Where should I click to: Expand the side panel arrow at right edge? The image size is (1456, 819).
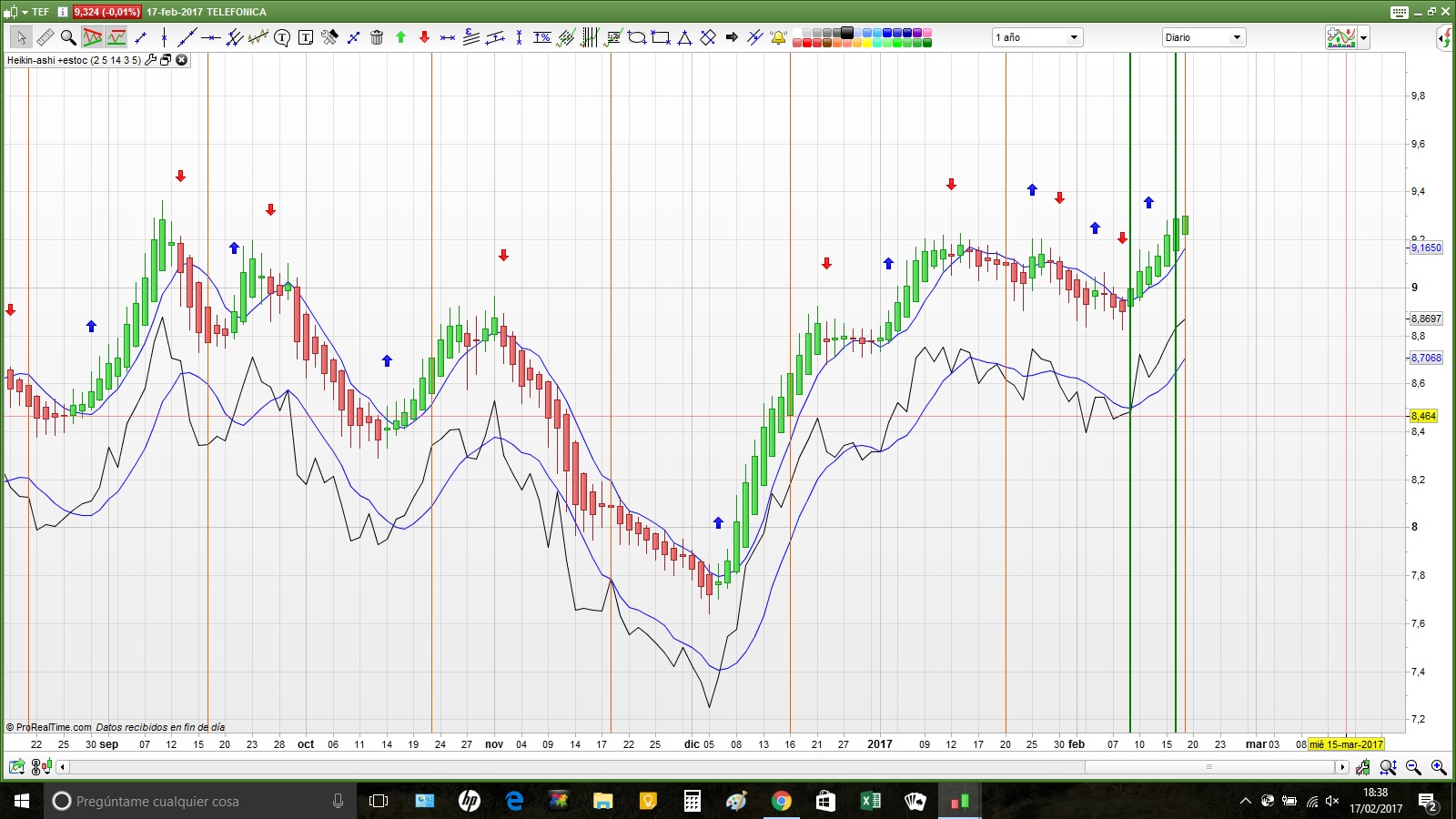[x=1445, y=37]
